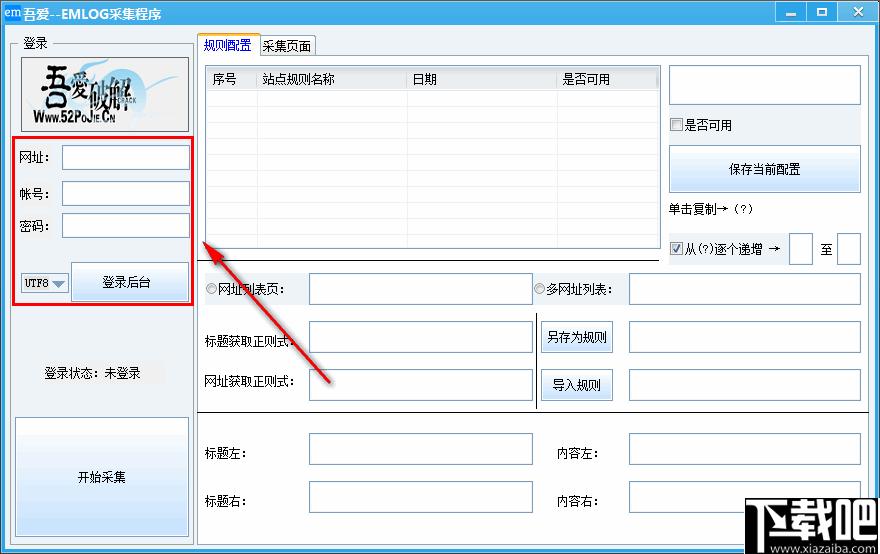Minimize the EMLOG采集程序 window

click(791, 12)
